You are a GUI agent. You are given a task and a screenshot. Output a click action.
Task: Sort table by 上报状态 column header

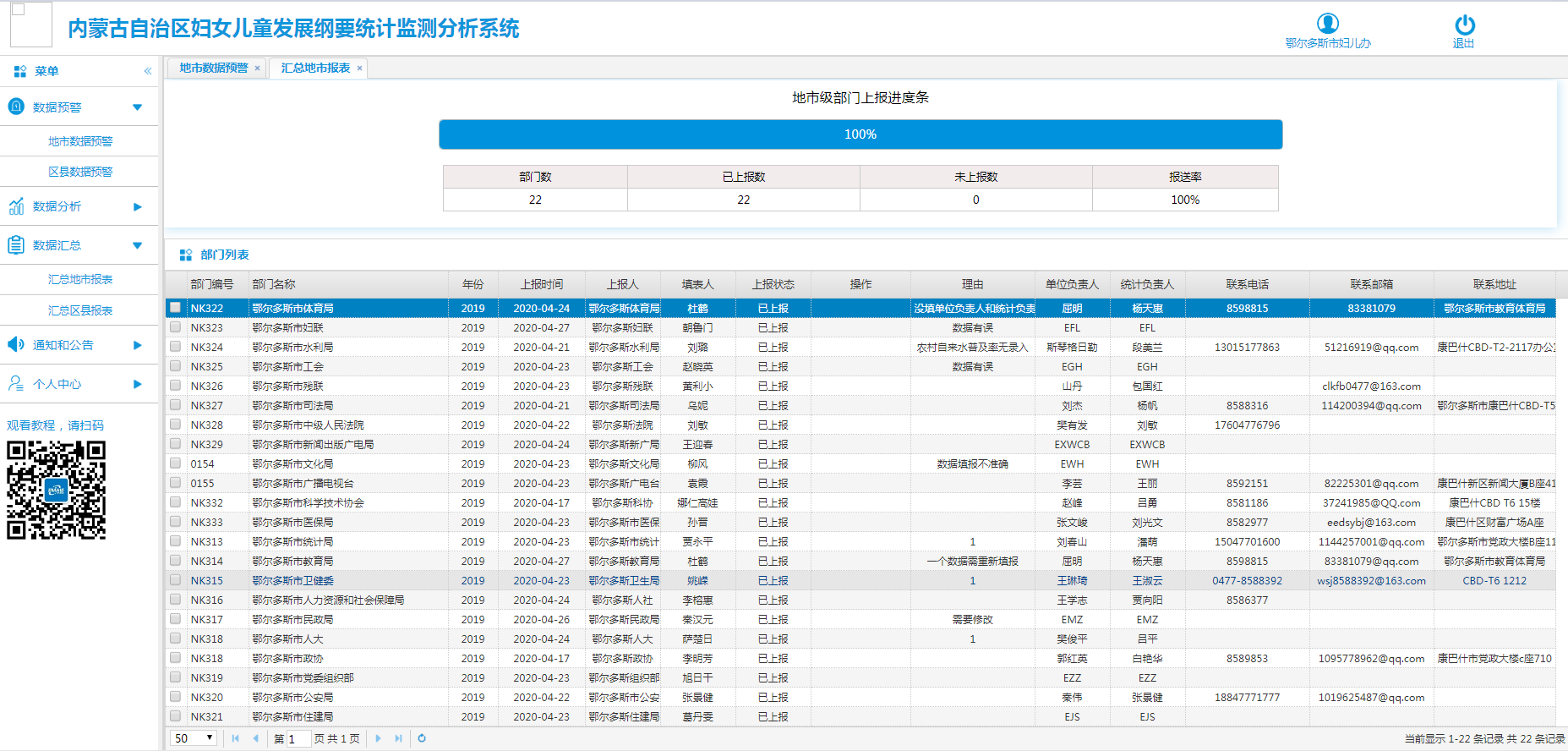pos(773,284)
